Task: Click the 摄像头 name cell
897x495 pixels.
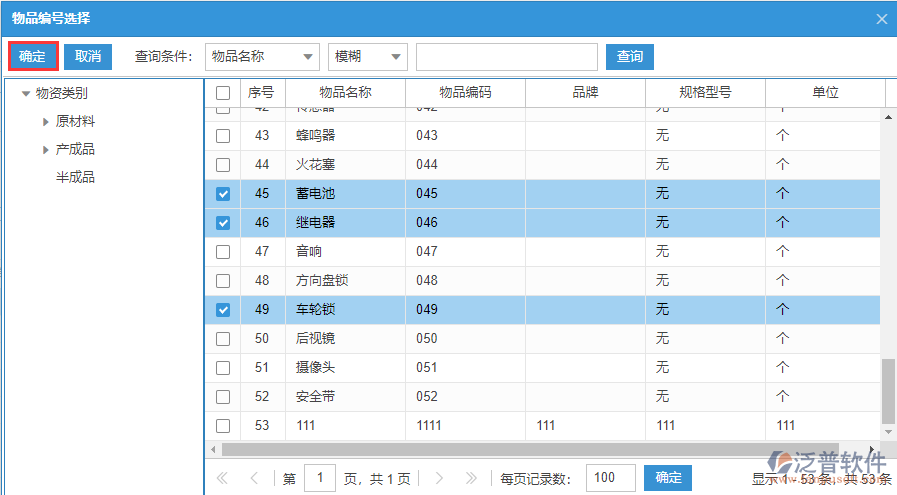Action: tap(346, 368)
